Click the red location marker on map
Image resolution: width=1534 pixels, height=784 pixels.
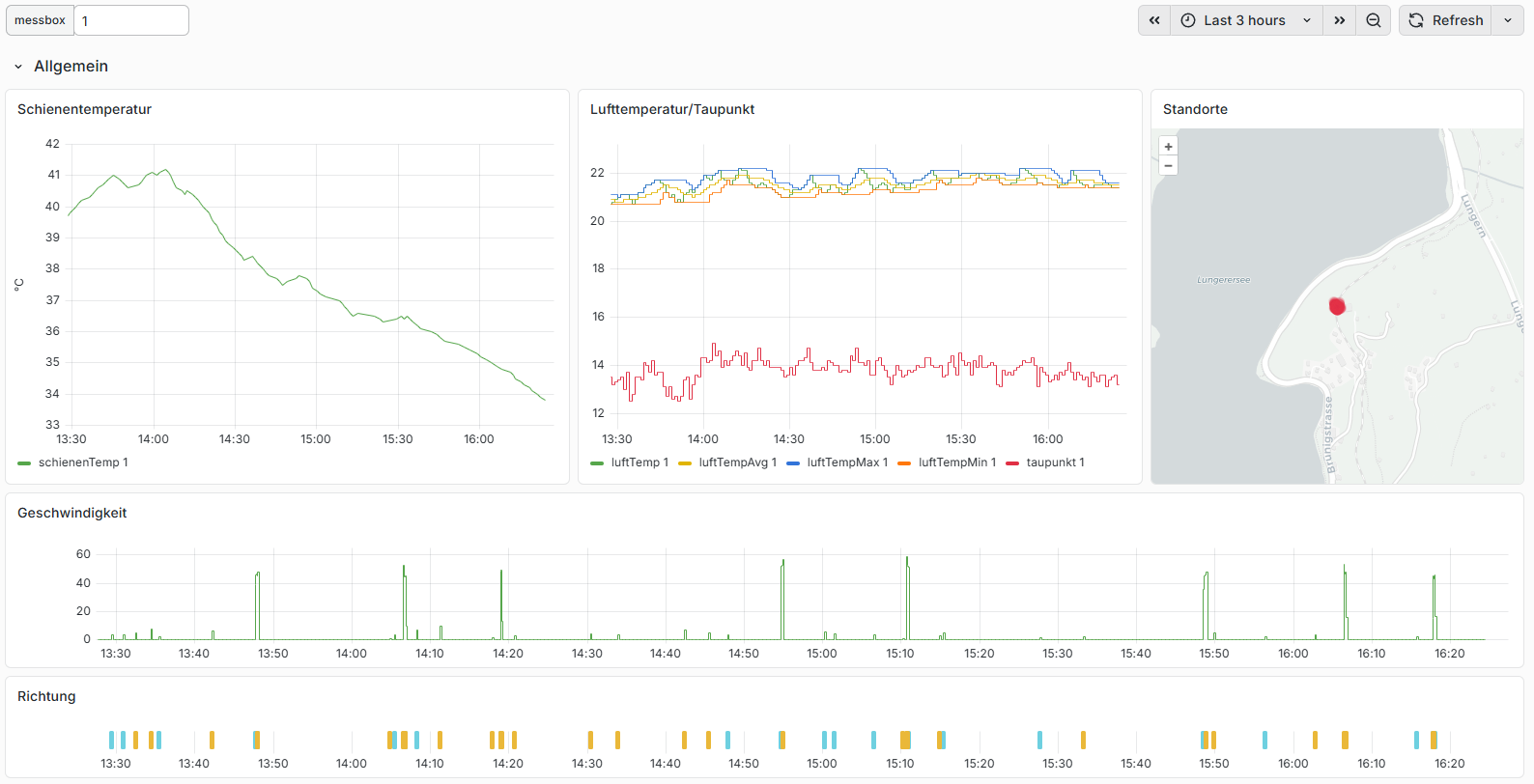[x=1337, y=306]
